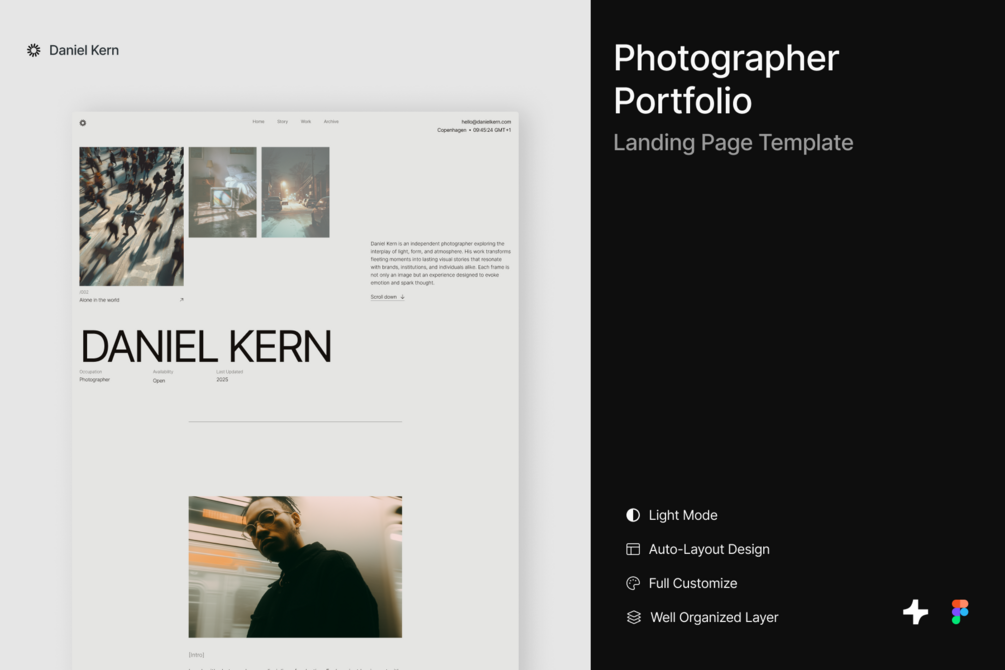The width and height of the screenshot is (1005, 670).
Task: Click the Landing Page Template subtitle
Action: pyautogui.click(x=733, y=142)
